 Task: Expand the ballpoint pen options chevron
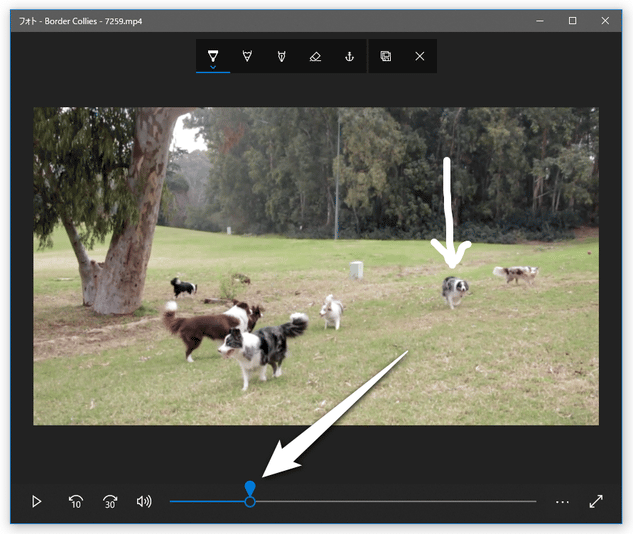(x=213, y=68)
